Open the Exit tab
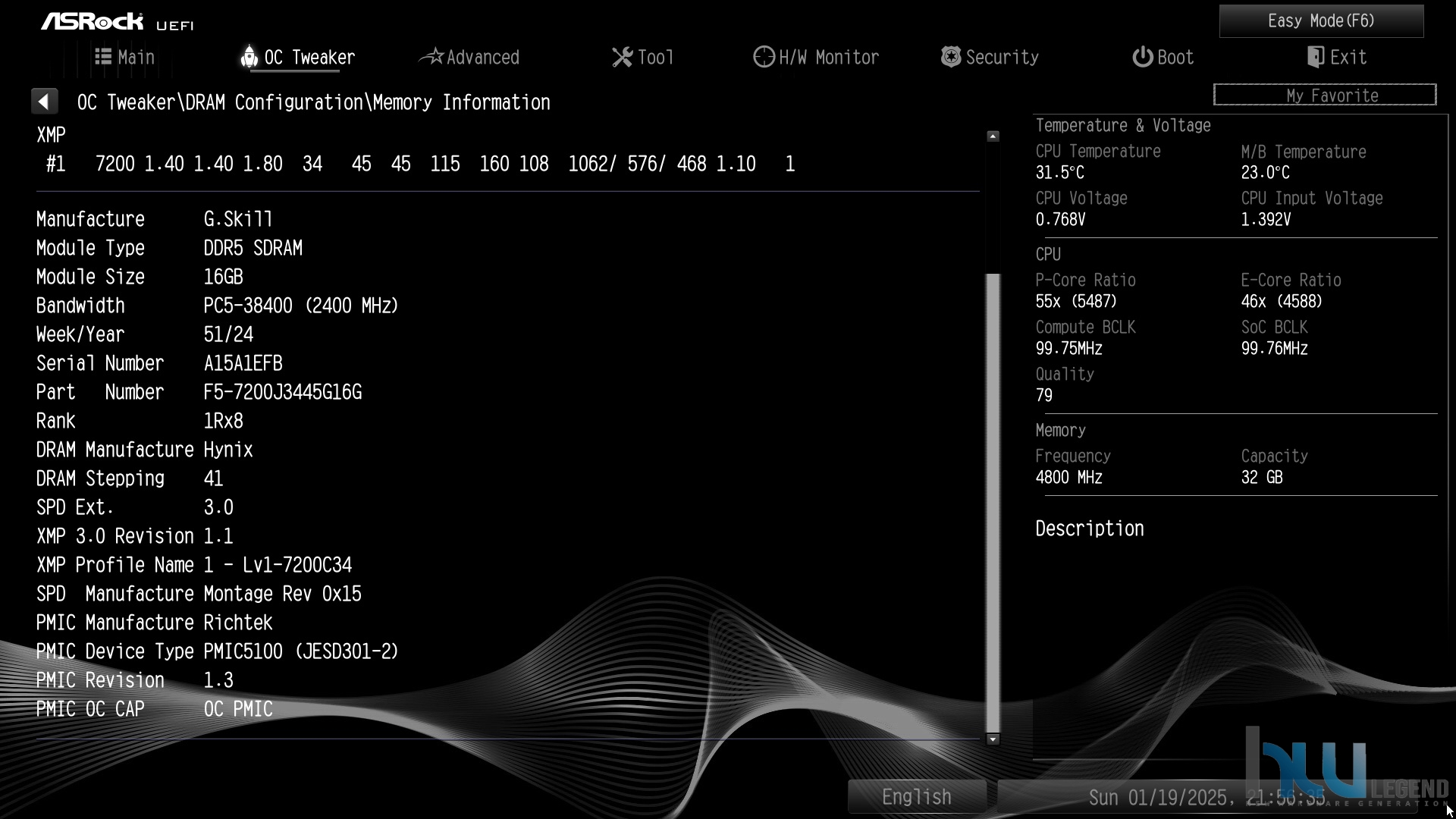This screenshot has height=819, width=1456. click(x=1337, y=57)
